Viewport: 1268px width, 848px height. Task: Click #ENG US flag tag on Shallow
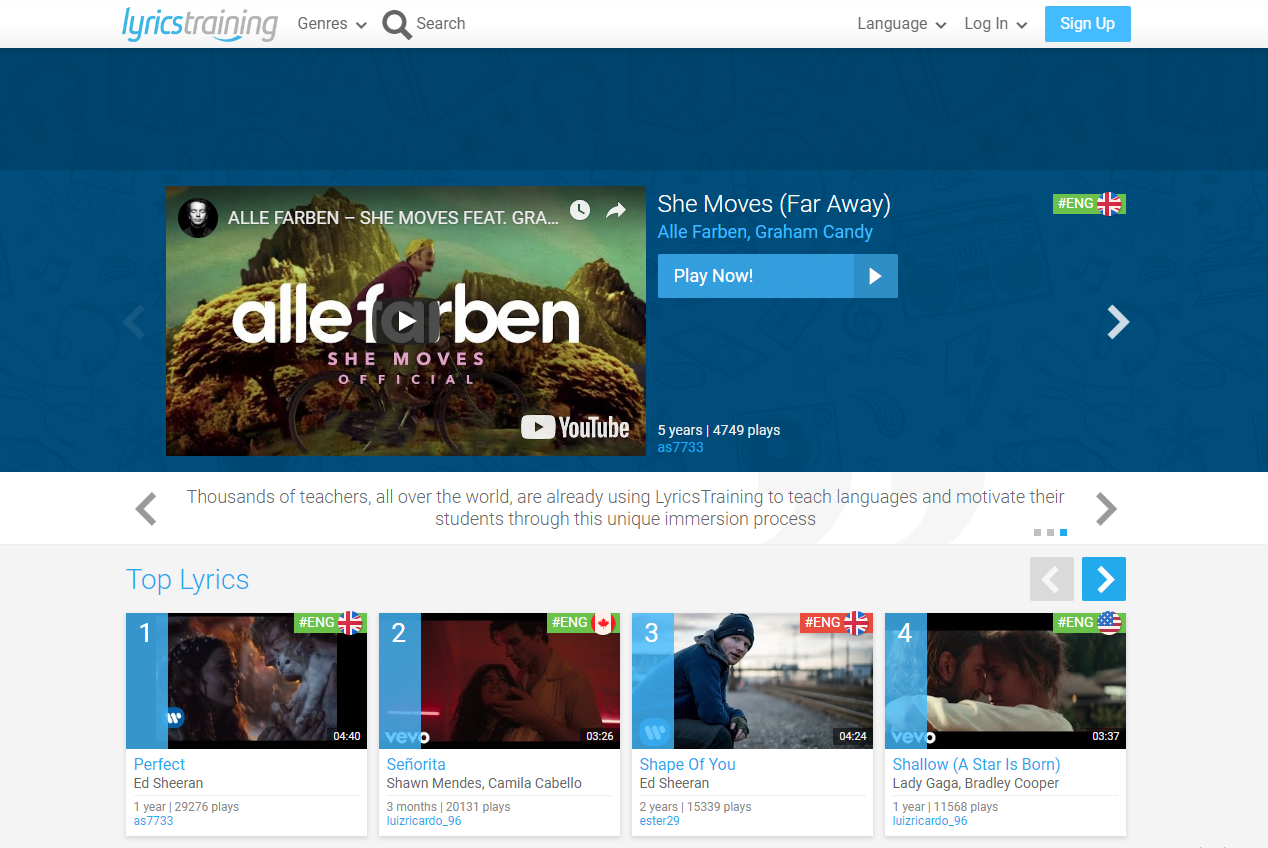[x=1089, y=623]
